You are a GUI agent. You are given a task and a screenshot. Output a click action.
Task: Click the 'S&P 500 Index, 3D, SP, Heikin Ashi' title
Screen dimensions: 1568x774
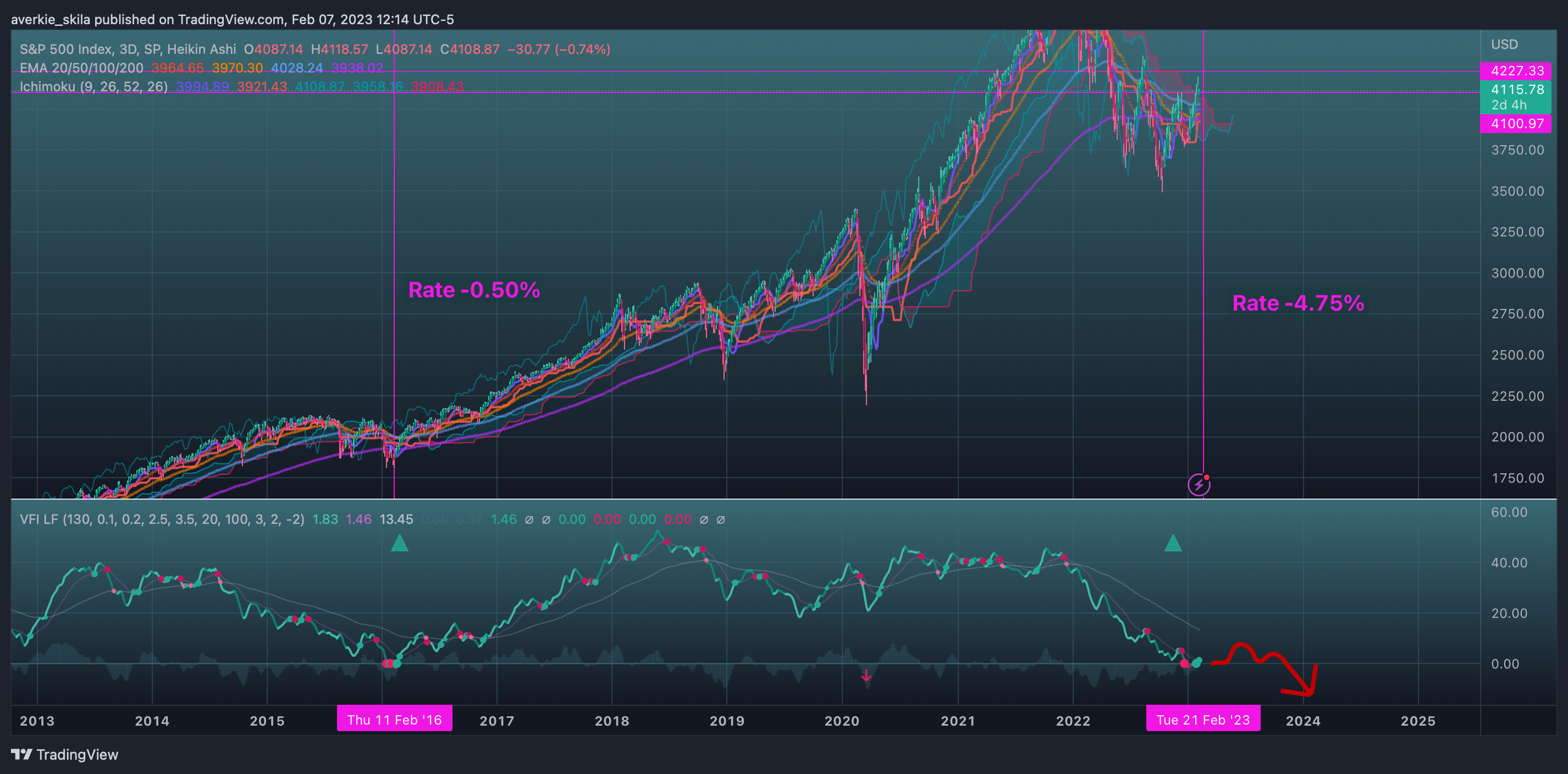128,49
